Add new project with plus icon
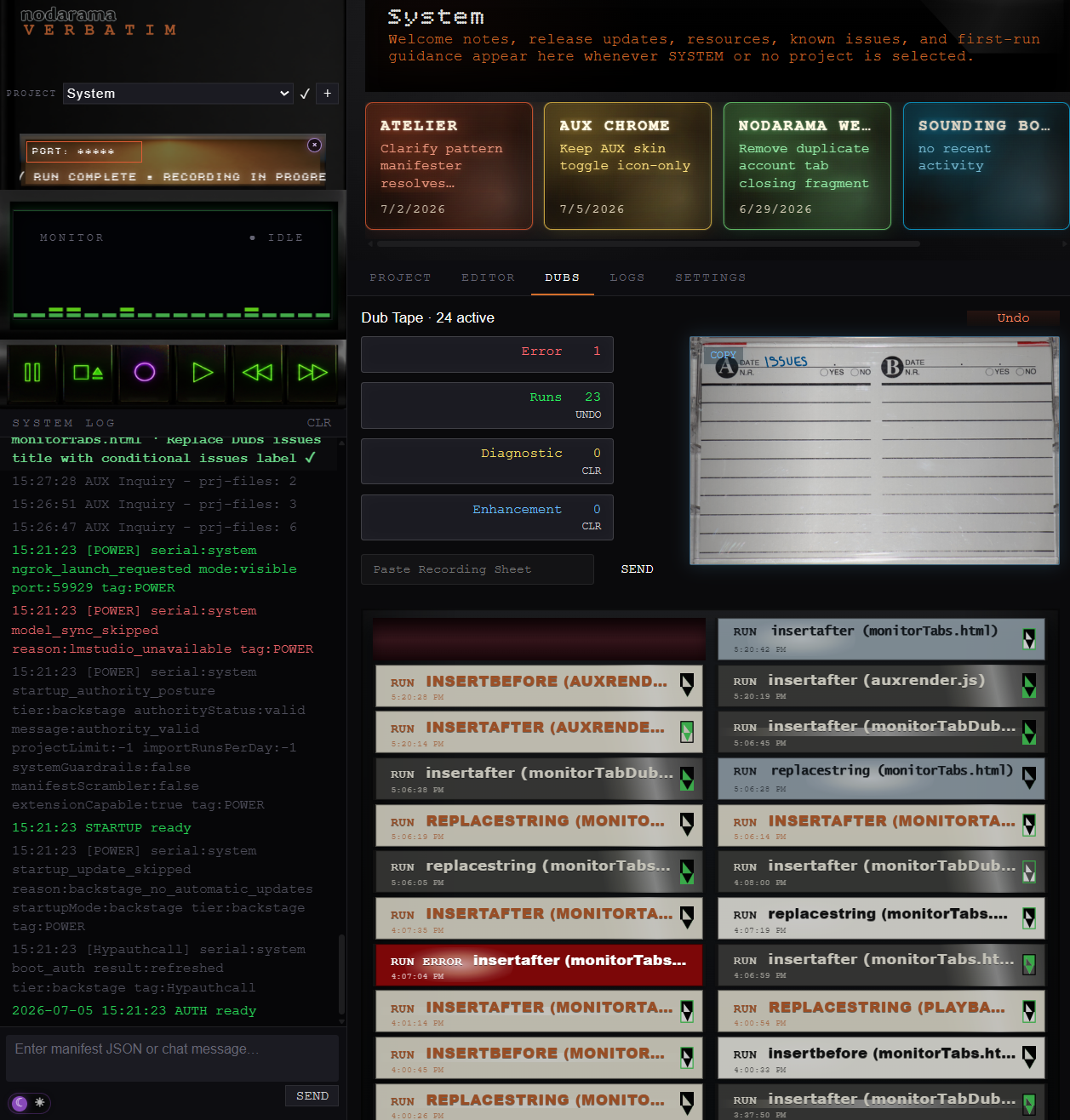Screen dimensions: 1070x1120 [328, 94]
